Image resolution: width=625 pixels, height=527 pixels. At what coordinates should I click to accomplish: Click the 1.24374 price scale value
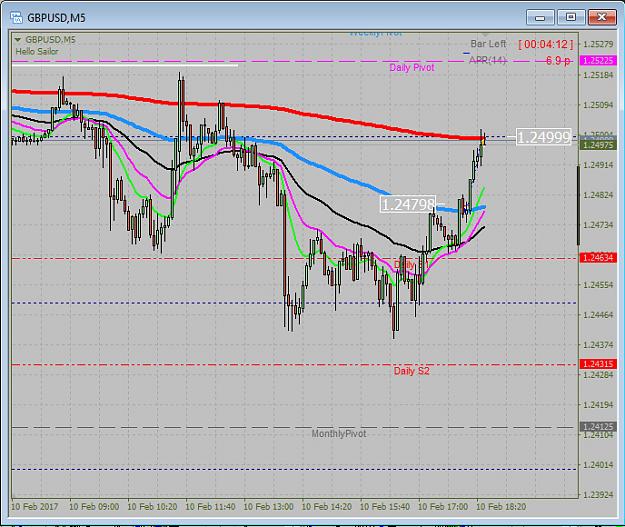tap(598, 345)
